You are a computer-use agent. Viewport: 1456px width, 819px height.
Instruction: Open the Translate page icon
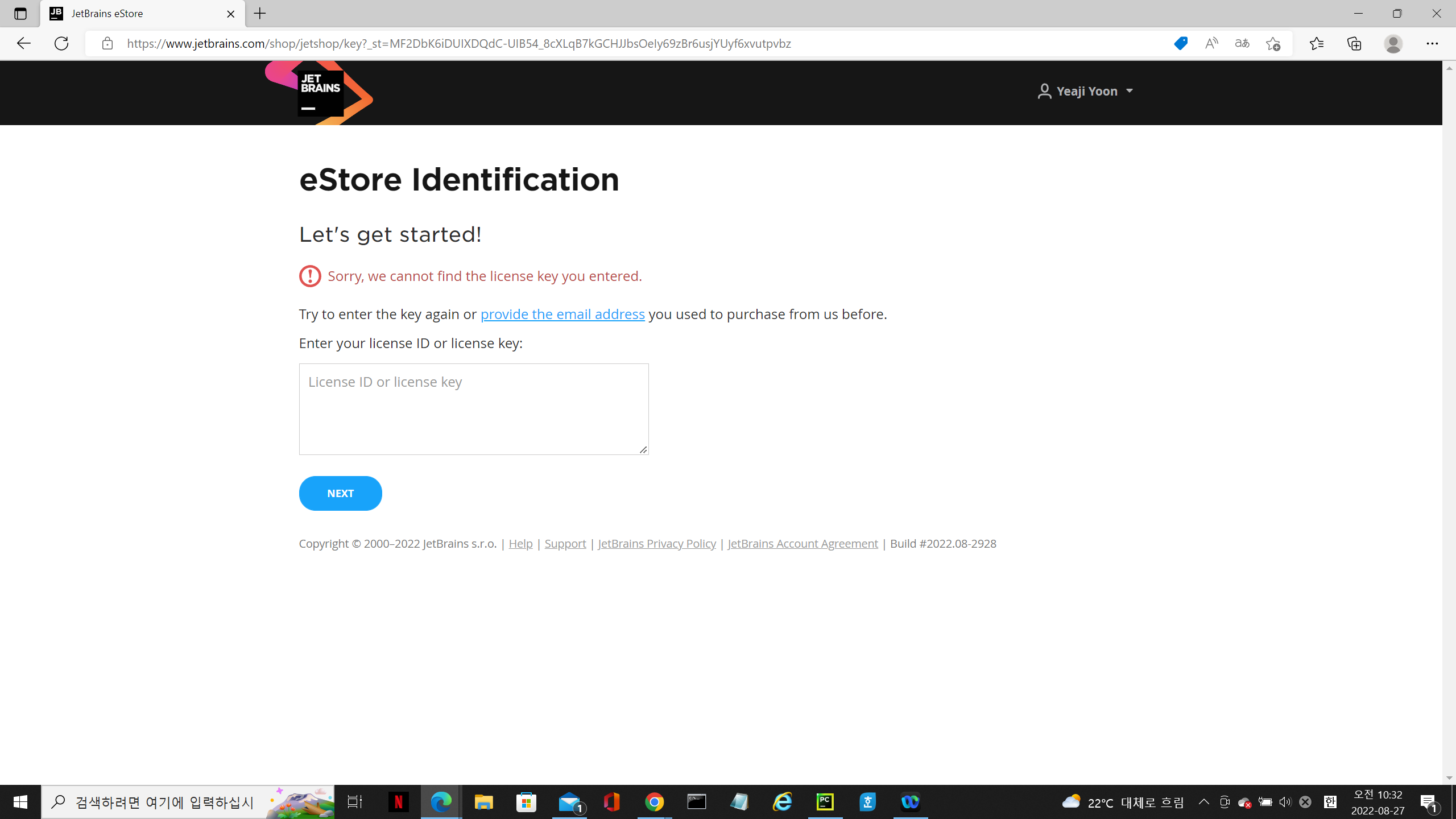(x=1242, y=44)
